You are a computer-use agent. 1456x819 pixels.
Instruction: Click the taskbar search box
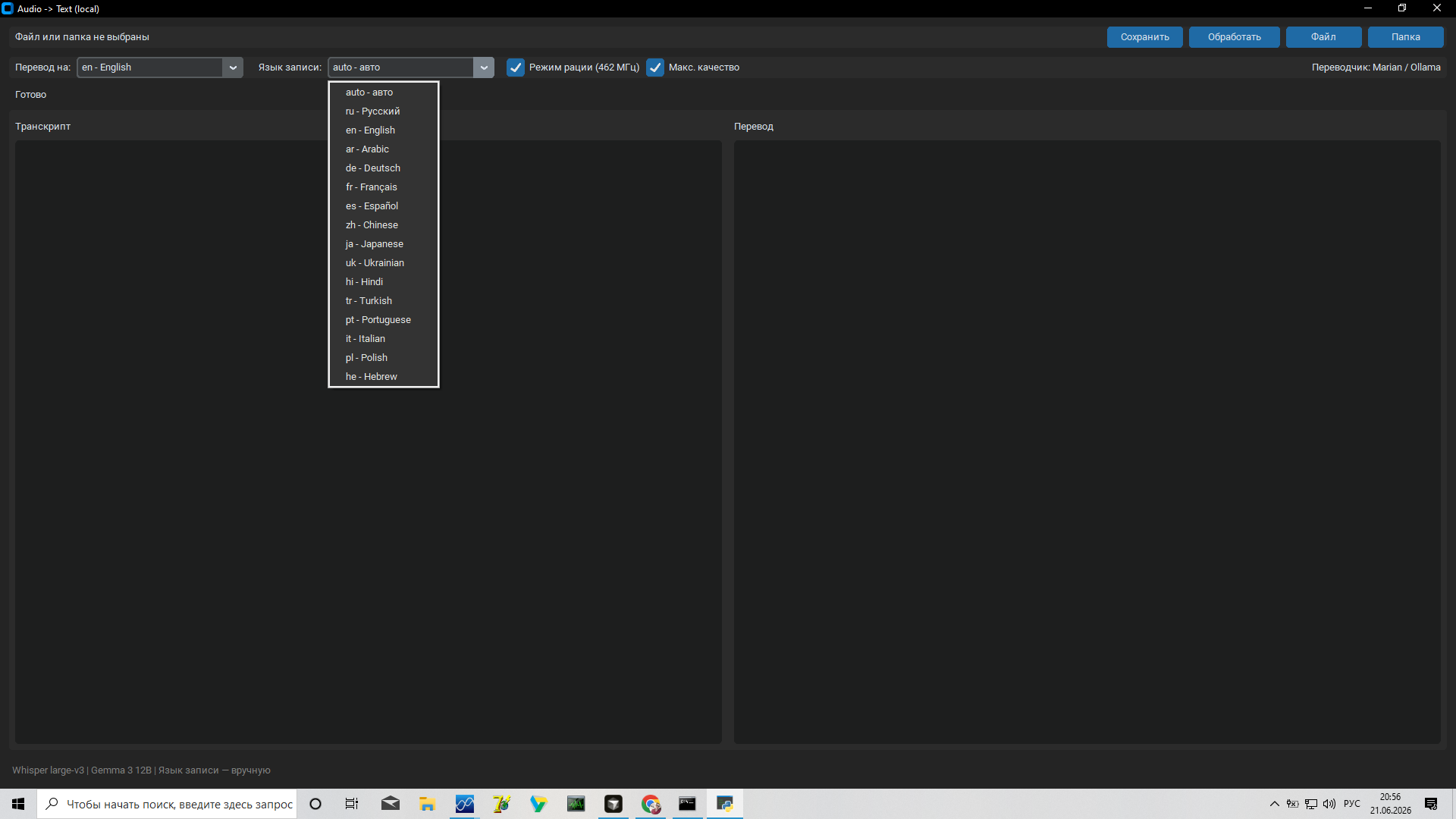[167, 804]
